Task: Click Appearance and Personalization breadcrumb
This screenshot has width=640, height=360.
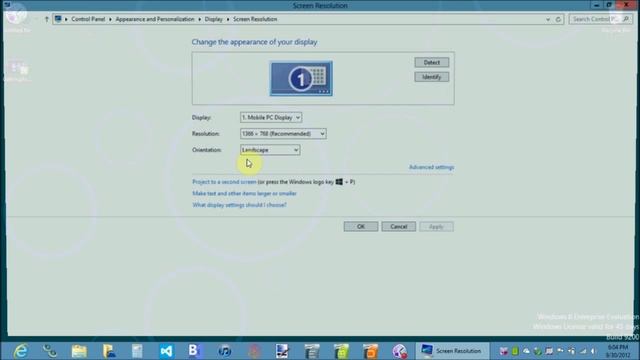Action: pos(155,19)
